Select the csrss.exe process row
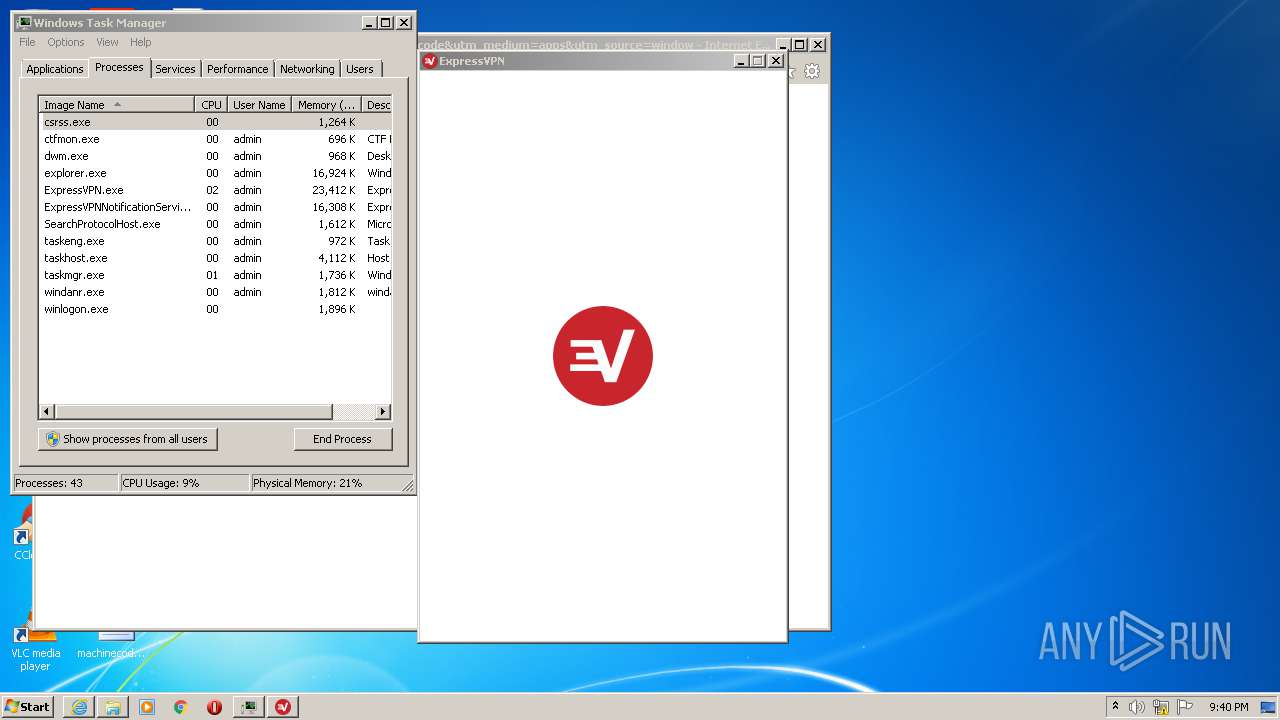The width and height of the screenshot is (1280, 720). point(215,122)
